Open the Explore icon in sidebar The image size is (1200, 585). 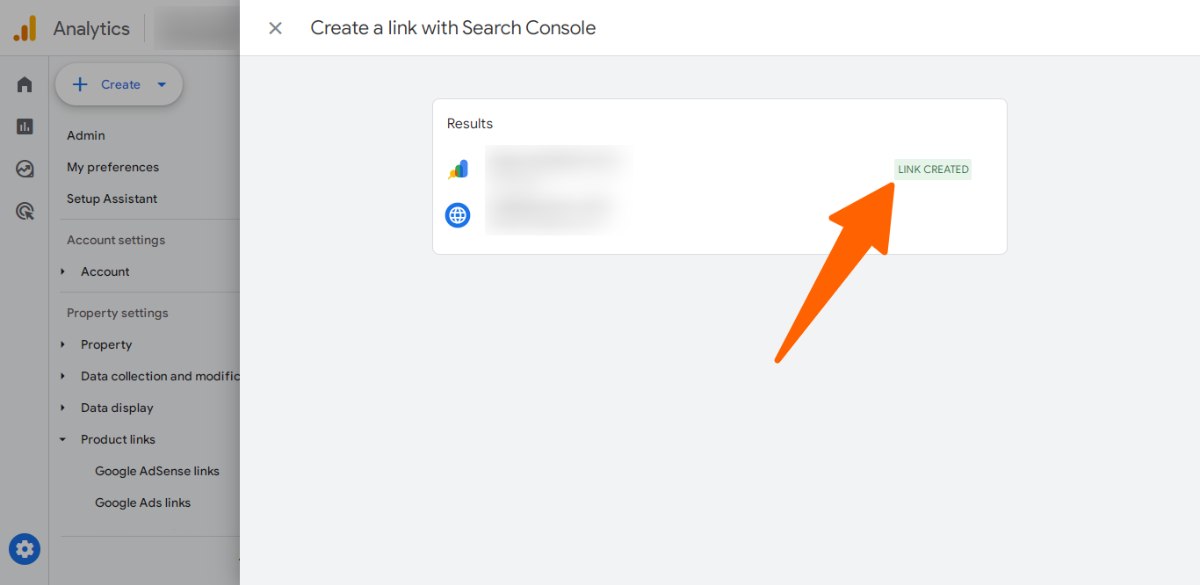pyautogui.click(x=25, y=169)
